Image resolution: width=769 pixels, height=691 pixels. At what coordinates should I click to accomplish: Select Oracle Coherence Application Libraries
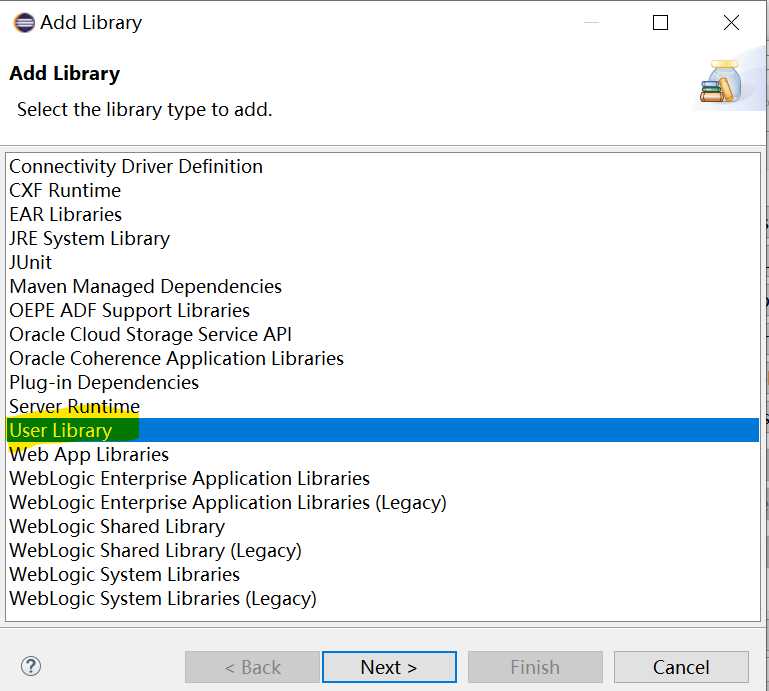pos(176,358)
